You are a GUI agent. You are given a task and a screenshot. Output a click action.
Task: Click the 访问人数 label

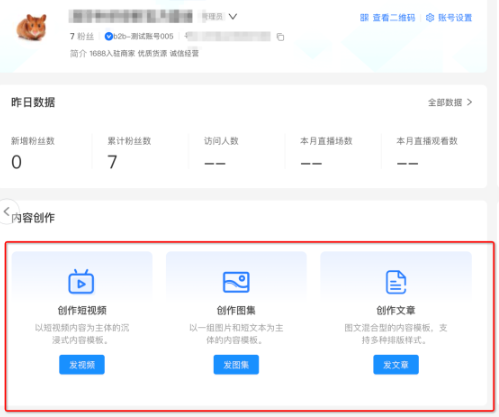click(x=221, y=141)
